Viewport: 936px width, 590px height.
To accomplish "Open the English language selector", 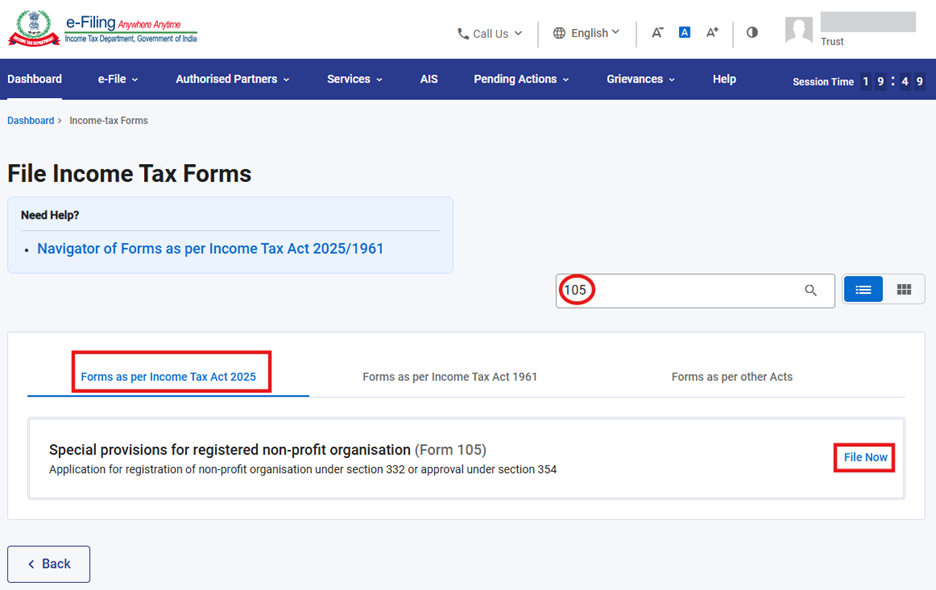I will pos(587,33).
